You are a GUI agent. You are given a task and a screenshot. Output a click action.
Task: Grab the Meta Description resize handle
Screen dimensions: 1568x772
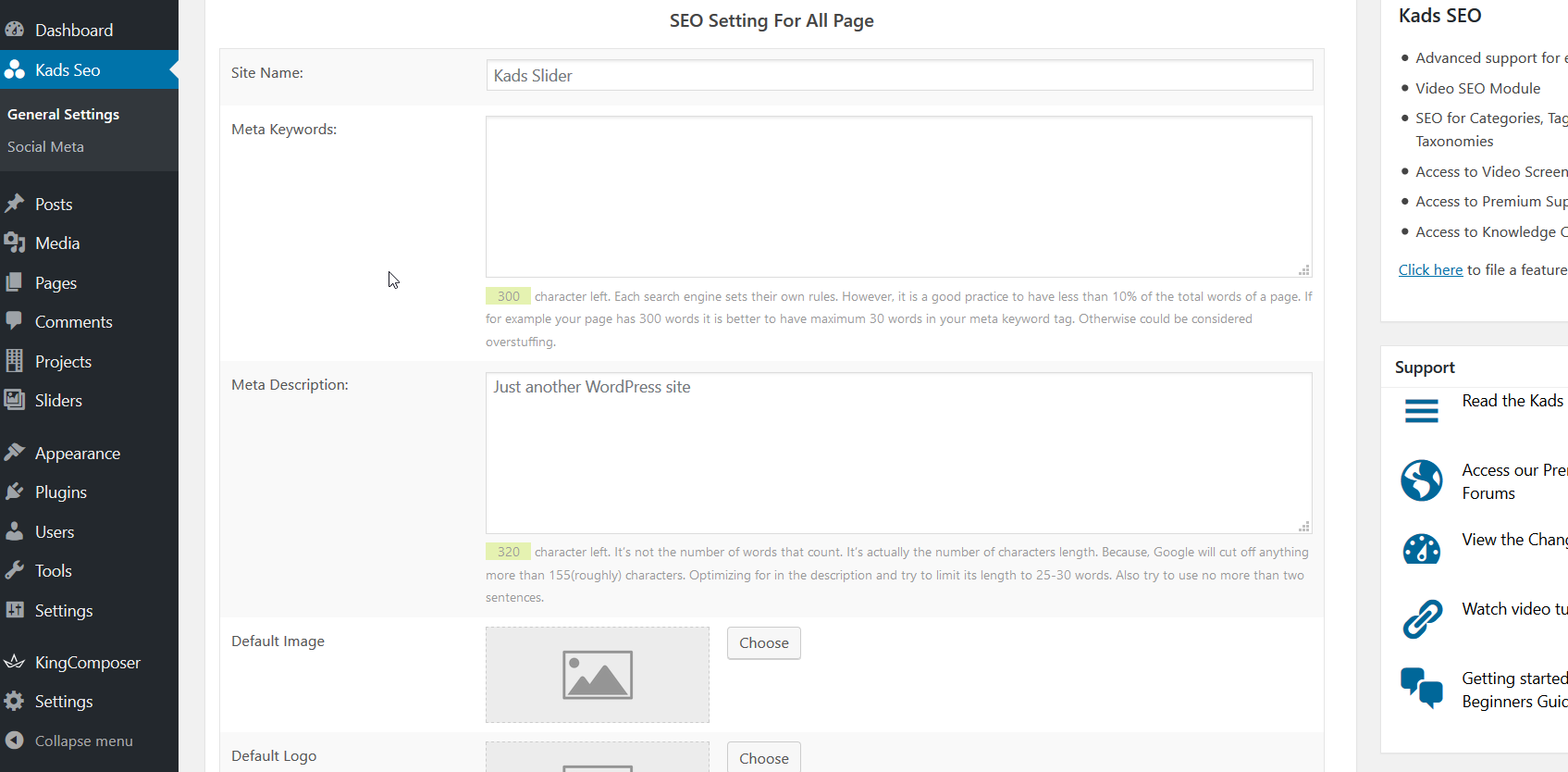pyautogui.click(x=1304, y=527)
